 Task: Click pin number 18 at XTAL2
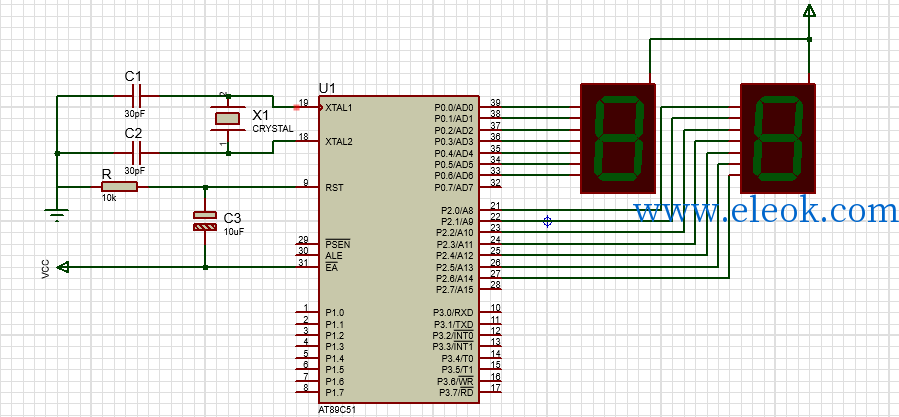click(x=304, y=137)
